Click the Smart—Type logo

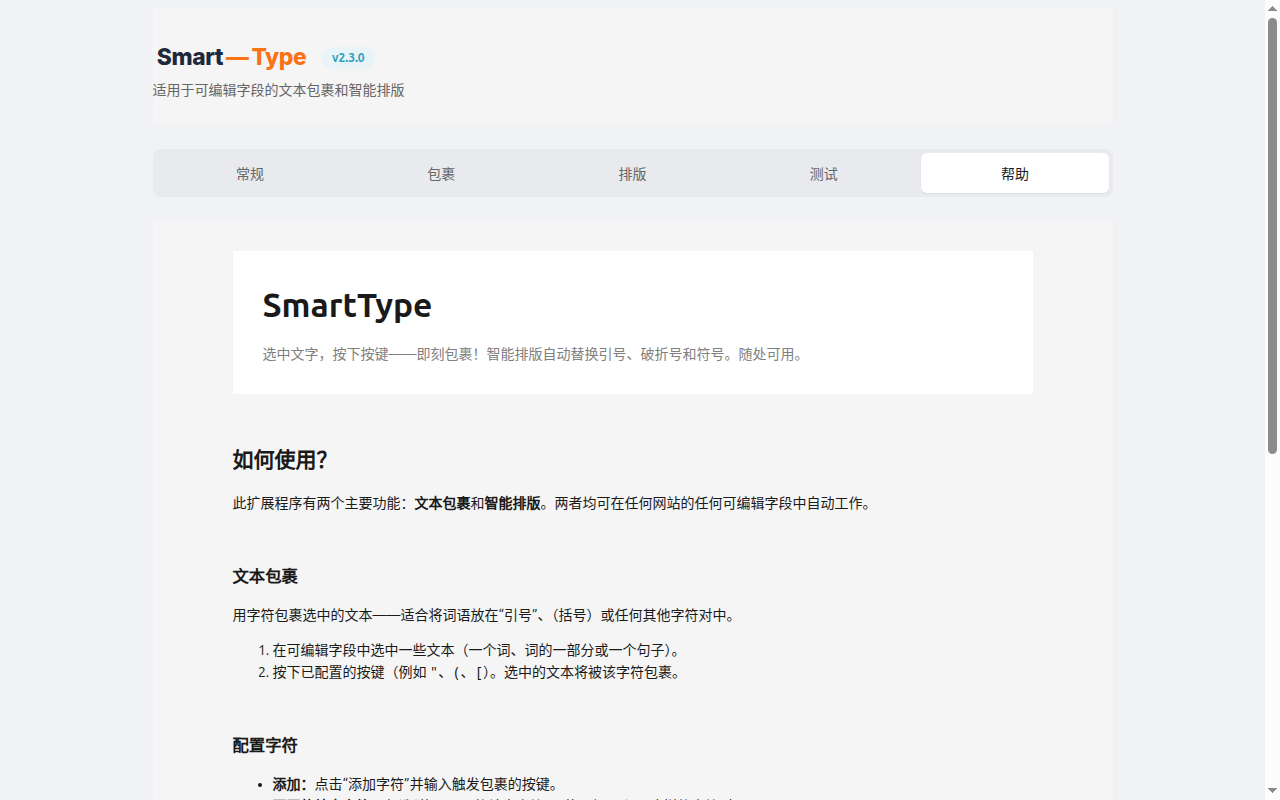point(231,57)
